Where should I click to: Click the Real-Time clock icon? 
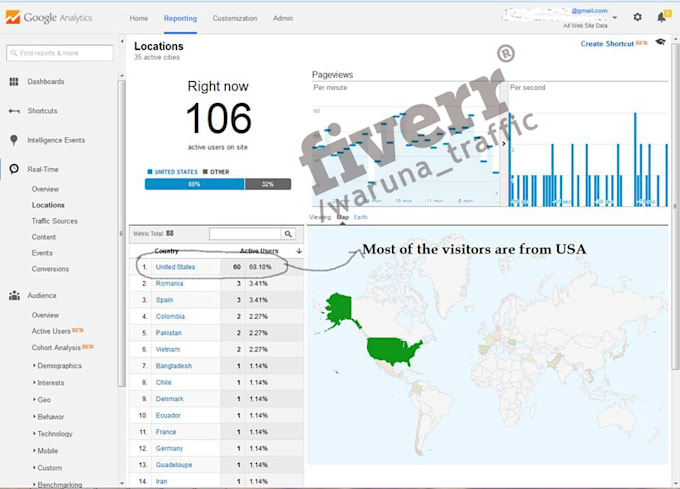point(14,169)
